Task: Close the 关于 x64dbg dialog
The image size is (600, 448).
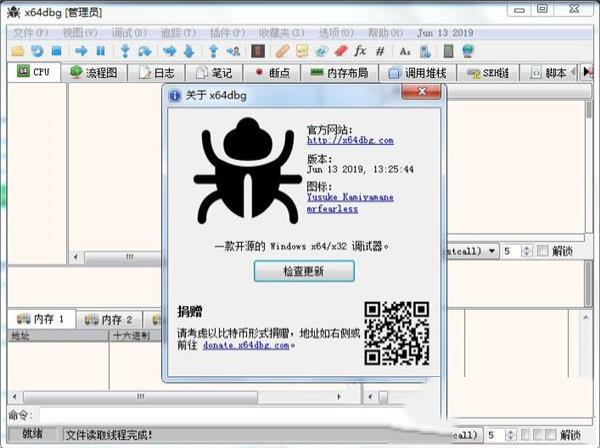Action: (421, 92)
